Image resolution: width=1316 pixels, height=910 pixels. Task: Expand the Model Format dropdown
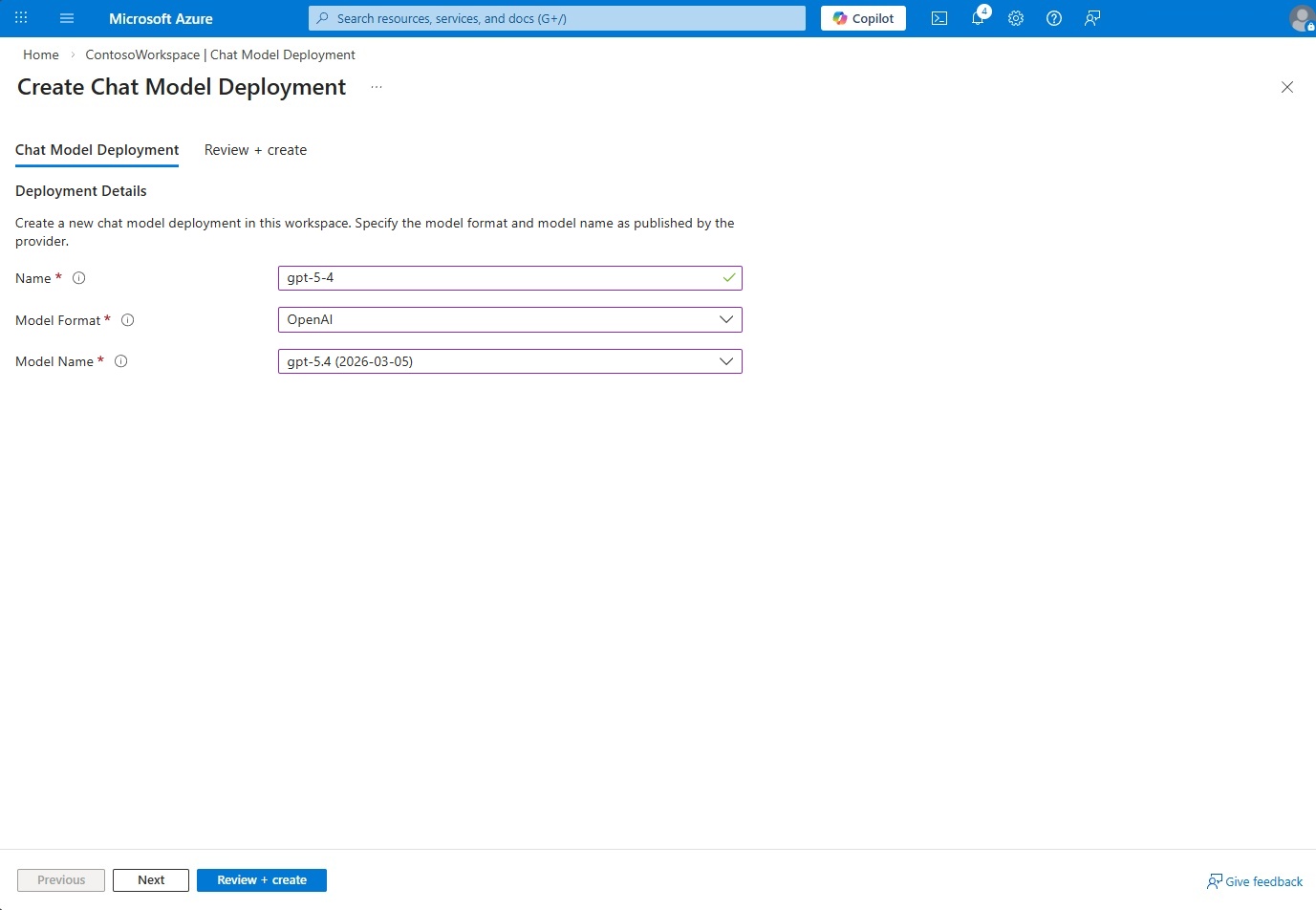tap(510, 320)
